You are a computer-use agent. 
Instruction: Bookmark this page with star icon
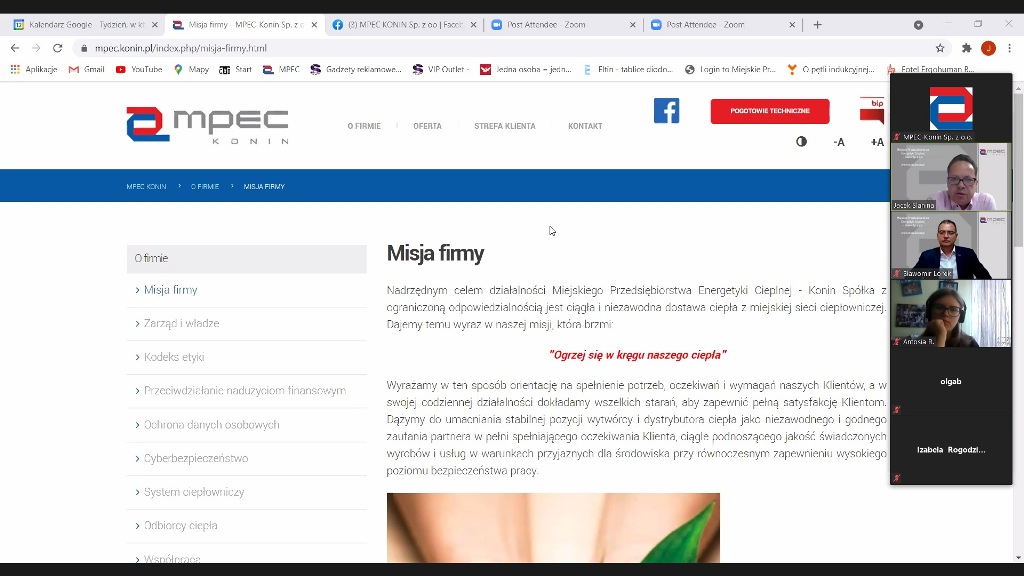940,48
